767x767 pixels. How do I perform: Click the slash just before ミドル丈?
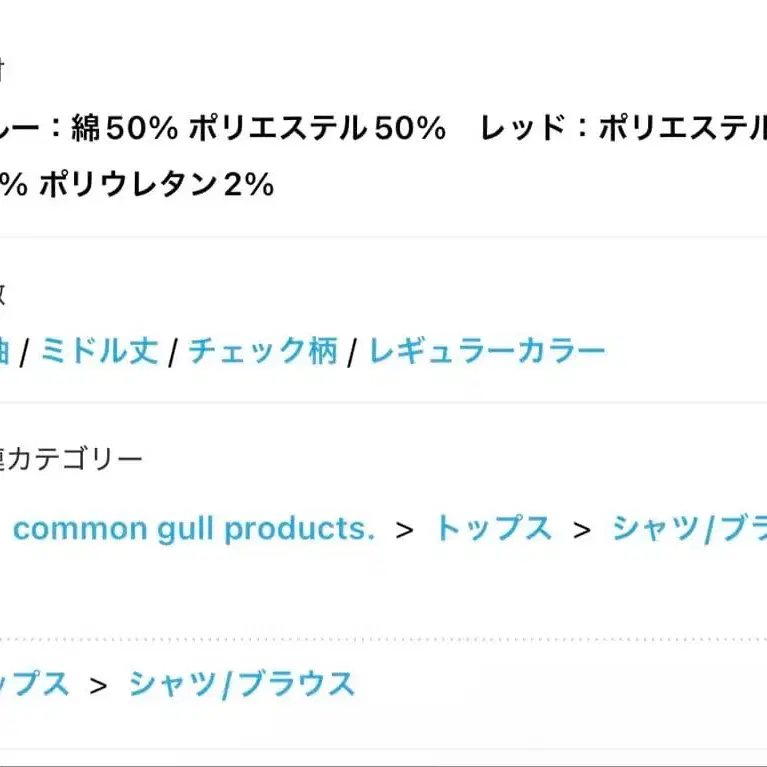coord(24,352)
